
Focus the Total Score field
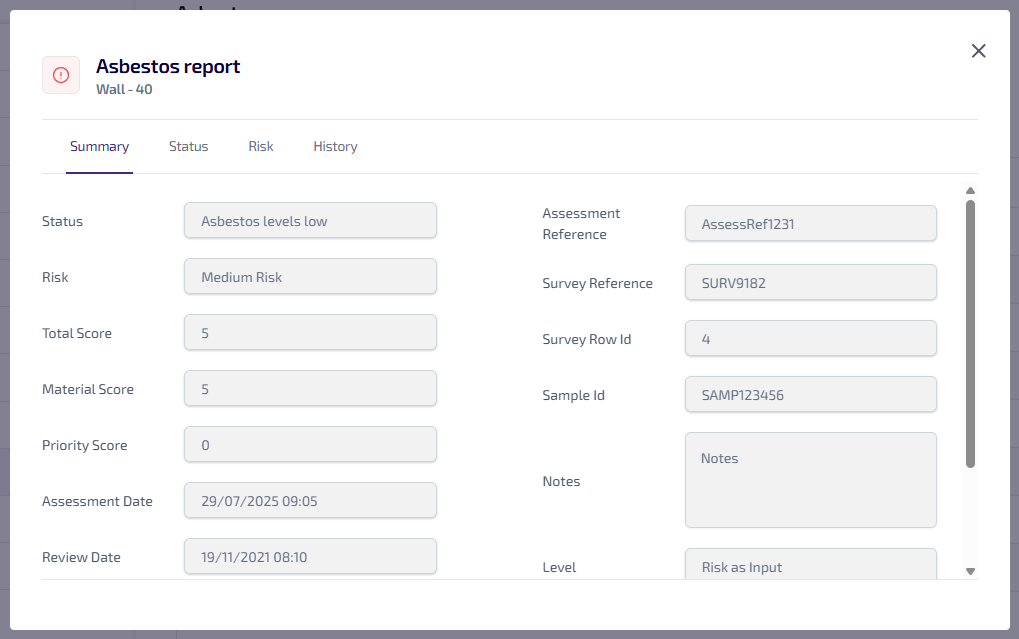(x=310, y=333)
